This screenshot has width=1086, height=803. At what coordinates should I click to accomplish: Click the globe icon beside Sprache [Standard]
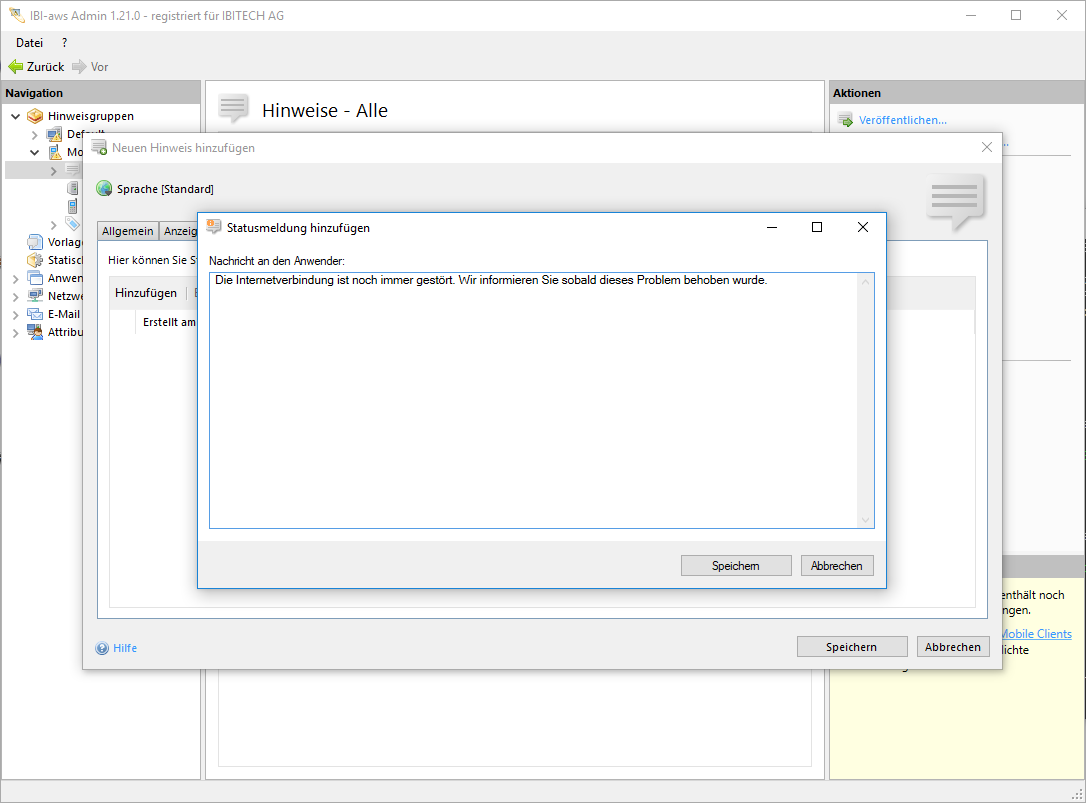[104, 189]
